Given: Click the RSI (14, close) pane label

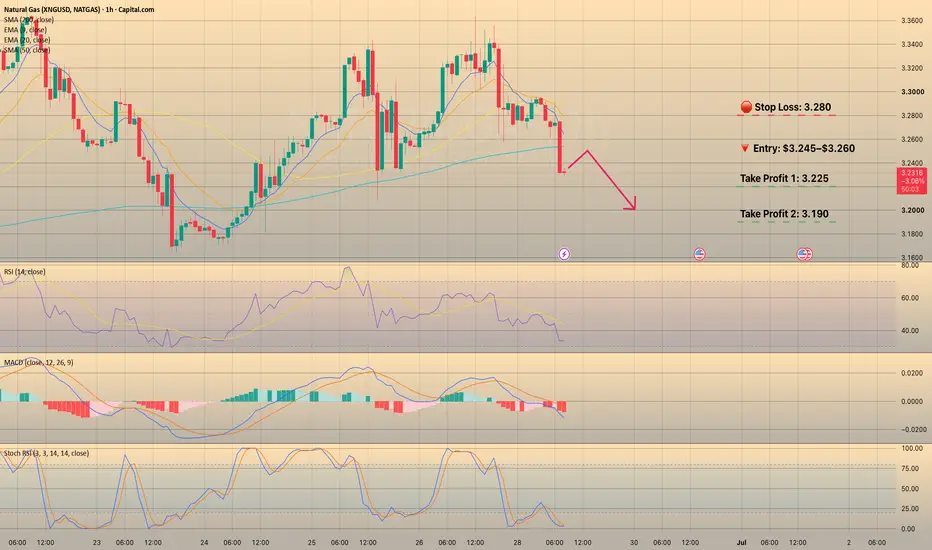Looking at the screenshot, I should 24,272.
